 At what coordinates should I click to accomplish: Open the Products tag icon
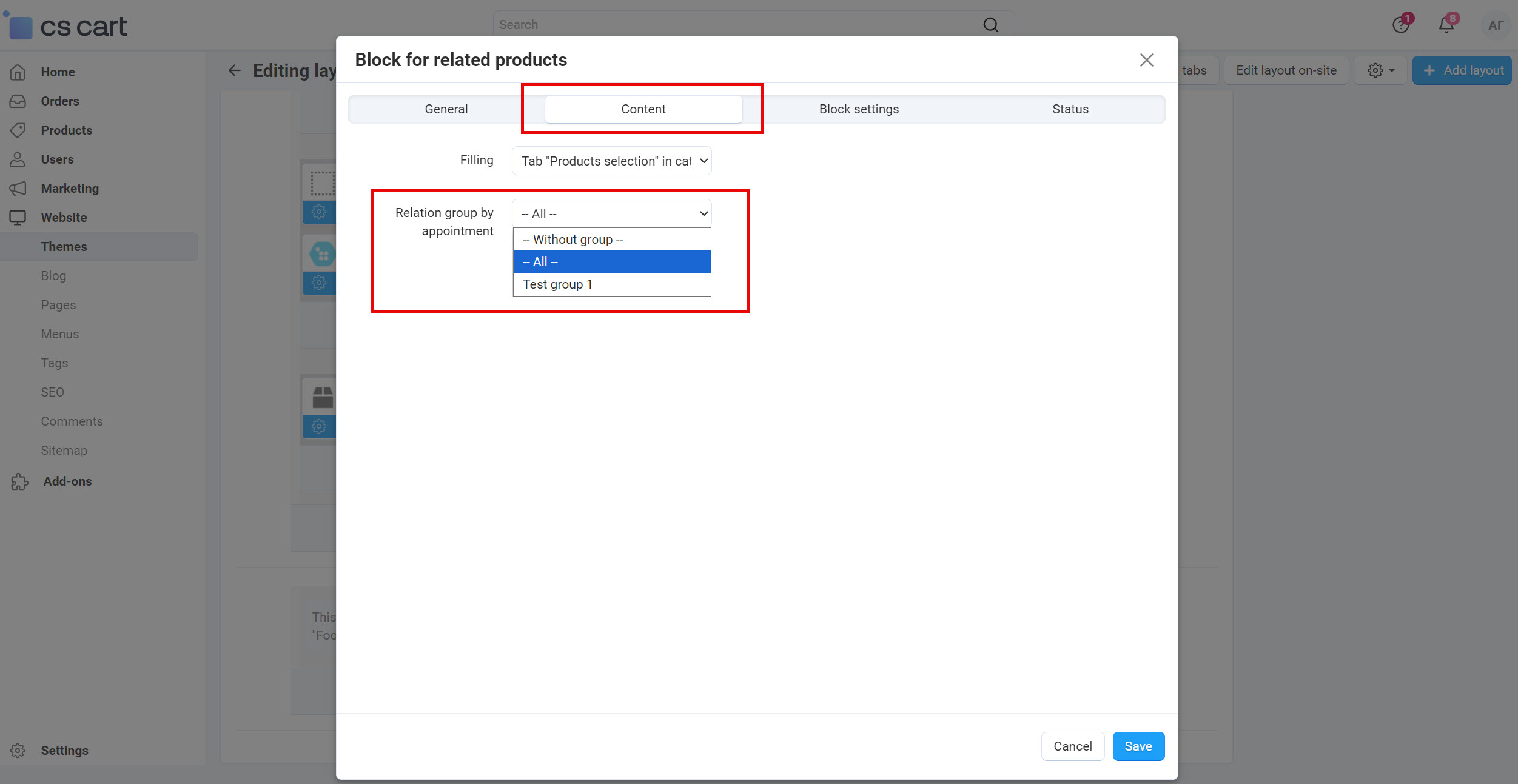[x=18, y=130]
